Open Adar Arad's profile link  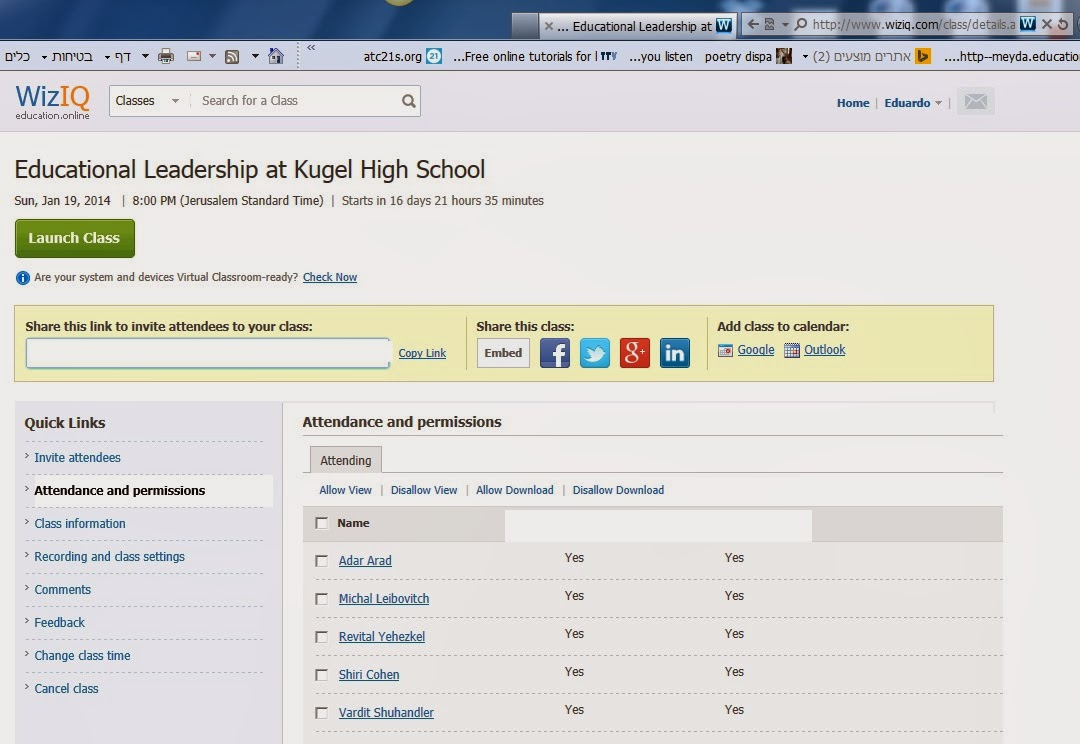365,561
